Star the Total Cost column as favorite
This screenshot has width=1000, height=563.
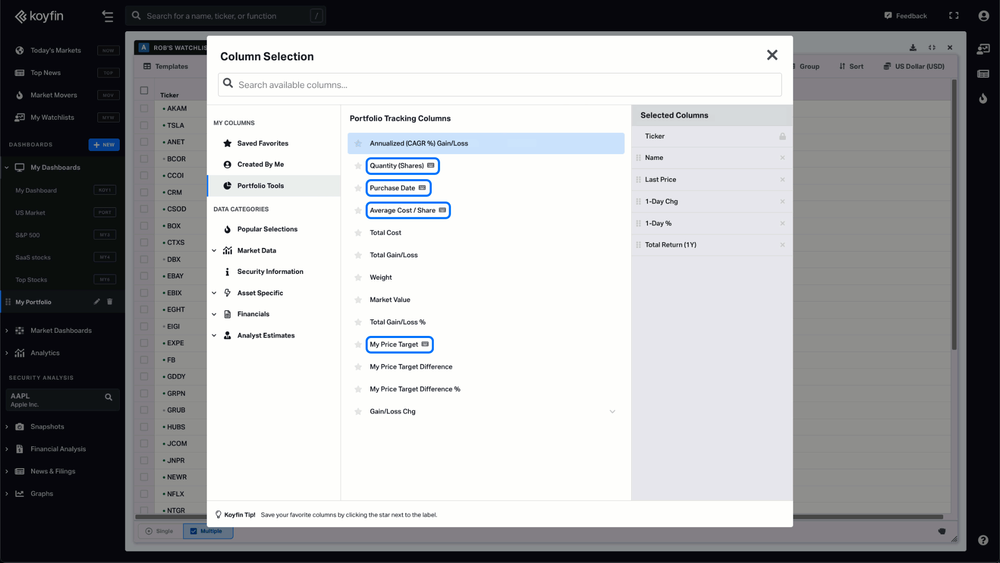(x=358, y=233)
